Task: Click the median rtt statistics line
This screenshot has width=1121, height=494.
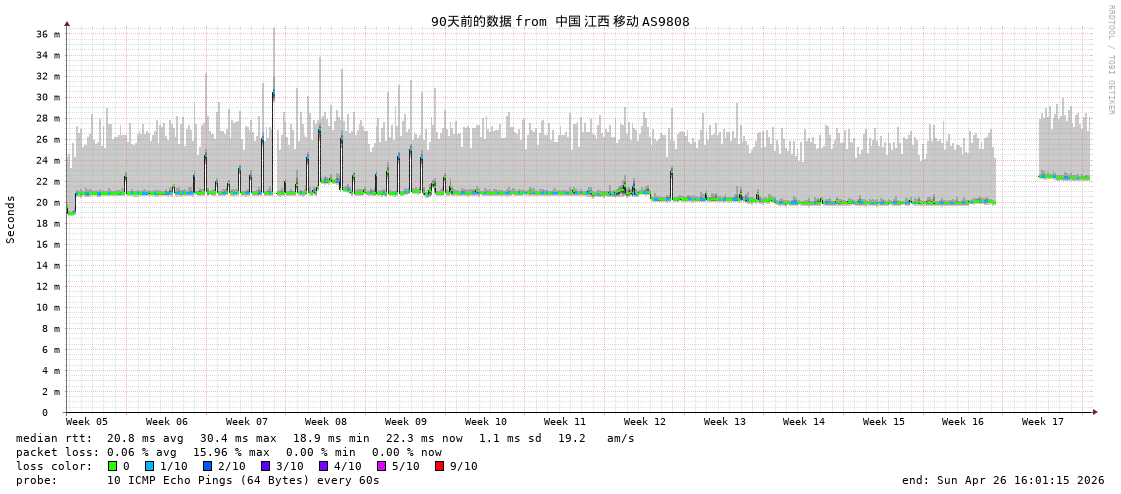Action: (x=325, y=438)
